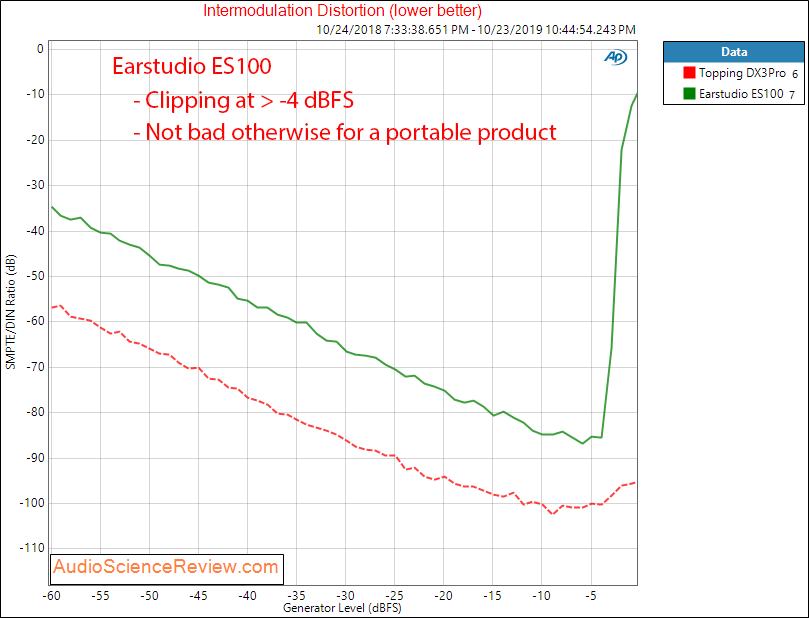Click the -80 tick on the vertical axis

36,412
